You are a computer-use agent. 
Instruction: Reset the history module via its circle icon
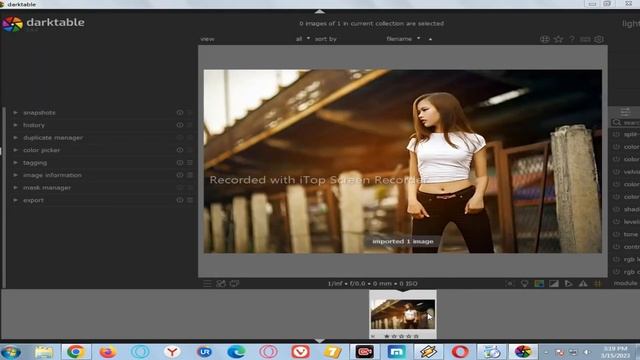(180, 125)
